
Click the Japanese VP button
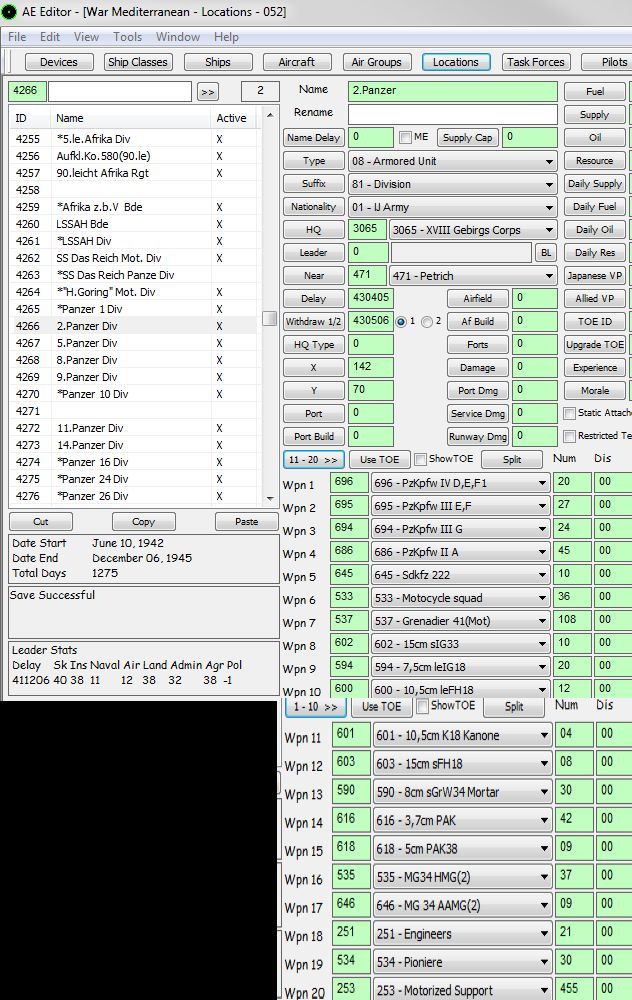[594, 276]
